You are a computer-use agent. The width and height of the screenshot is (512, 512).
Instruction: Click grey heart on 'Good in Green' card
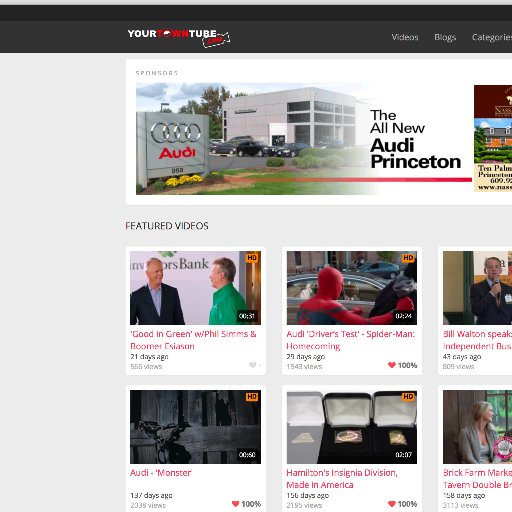click(253, 365)
